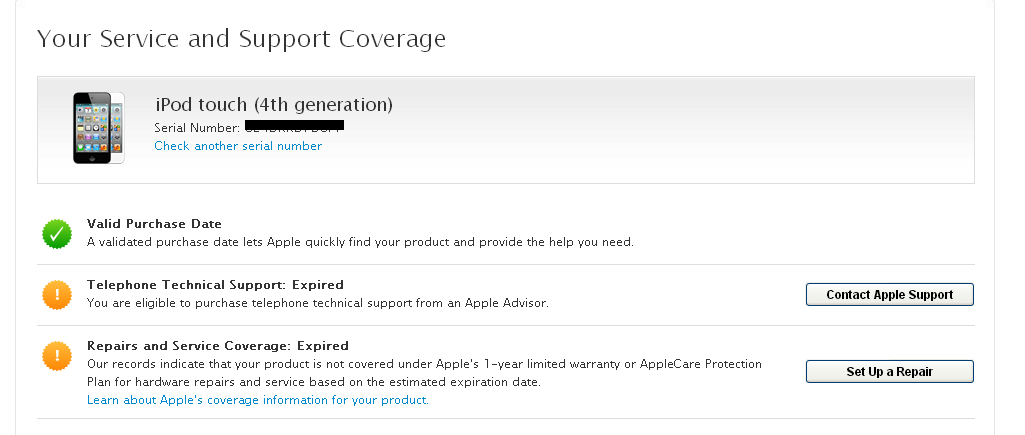The height and width of the screenshot is (435, 1025).
Task: Click the white iPod behind the black one
Action: click(x=119, y=127)
